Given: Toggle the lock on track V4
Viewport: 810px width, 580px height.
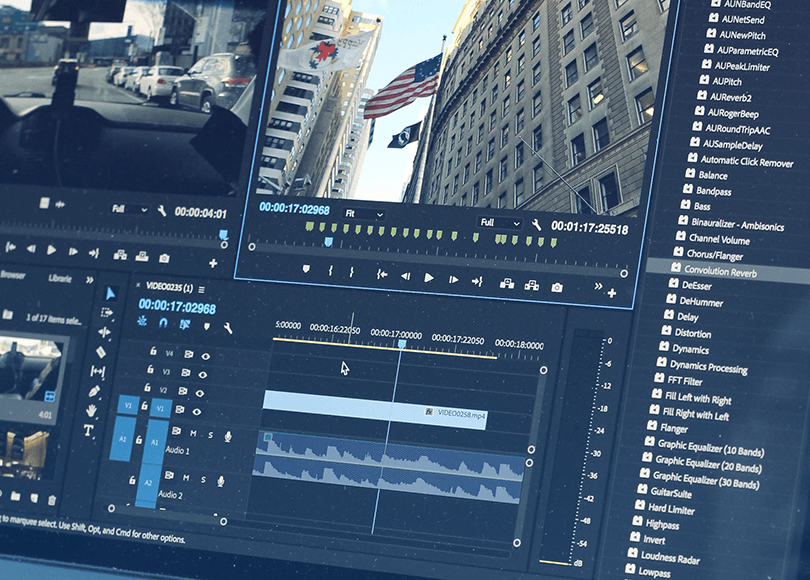Looking at the screenshot, I should click(x=153, y=351).
